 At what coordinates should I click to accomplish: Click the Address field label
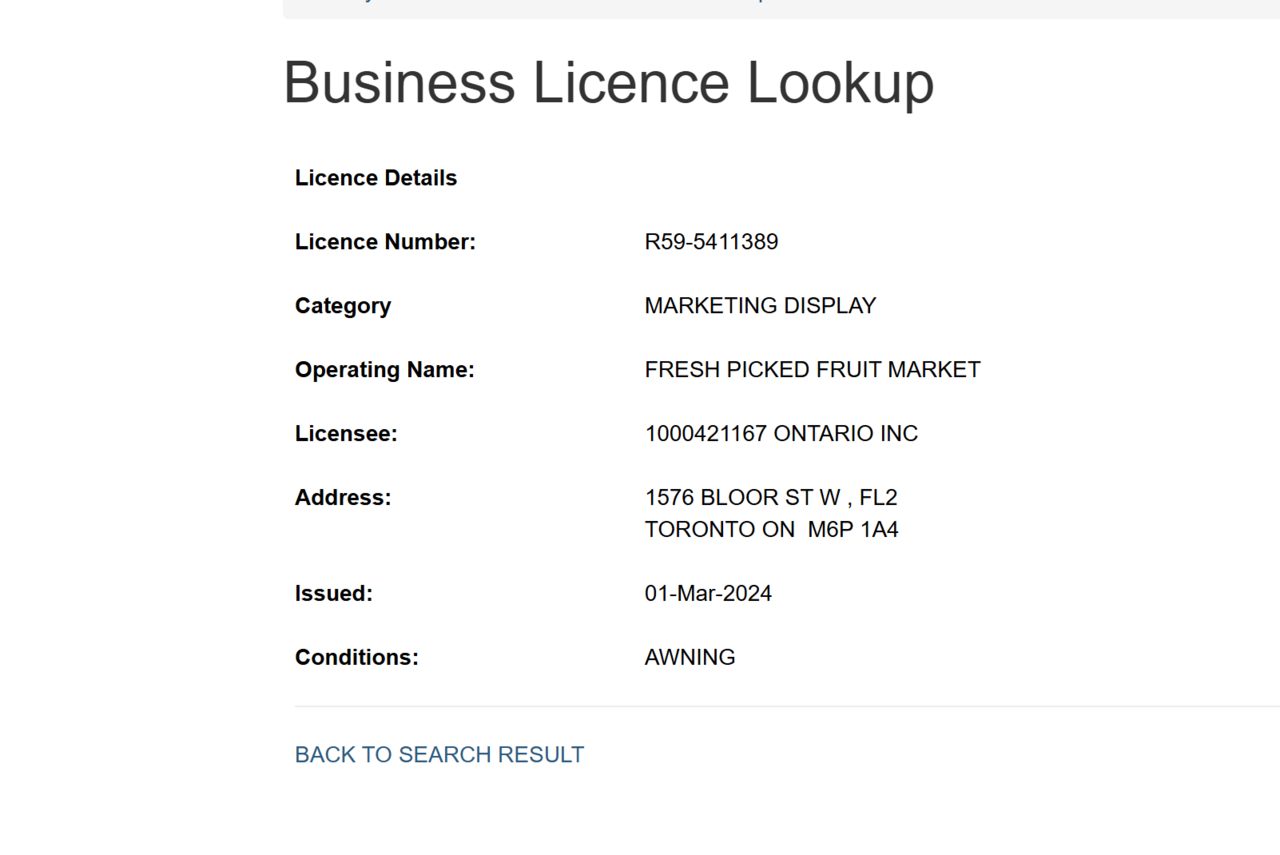pos(343,498)
